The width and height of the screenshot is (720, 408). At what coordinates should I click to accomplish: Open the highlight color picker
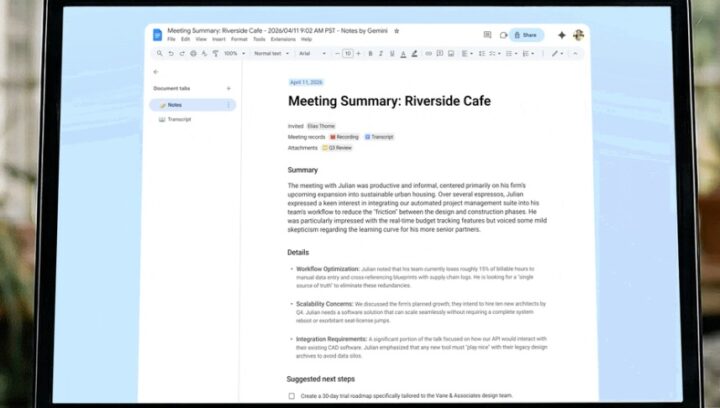[x=414, y=54]
